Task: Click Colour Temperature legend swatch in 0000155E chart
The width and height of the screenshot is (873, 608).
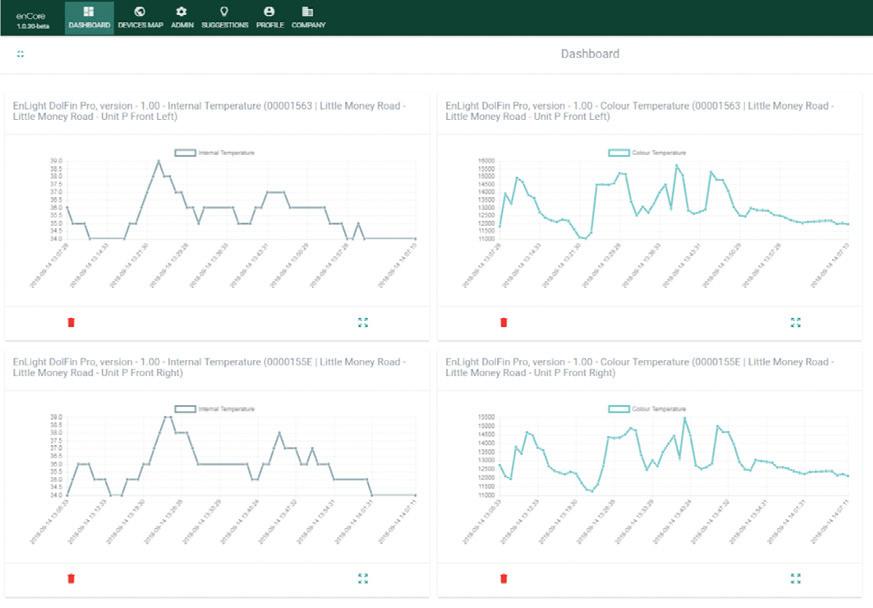Action: 619,409
